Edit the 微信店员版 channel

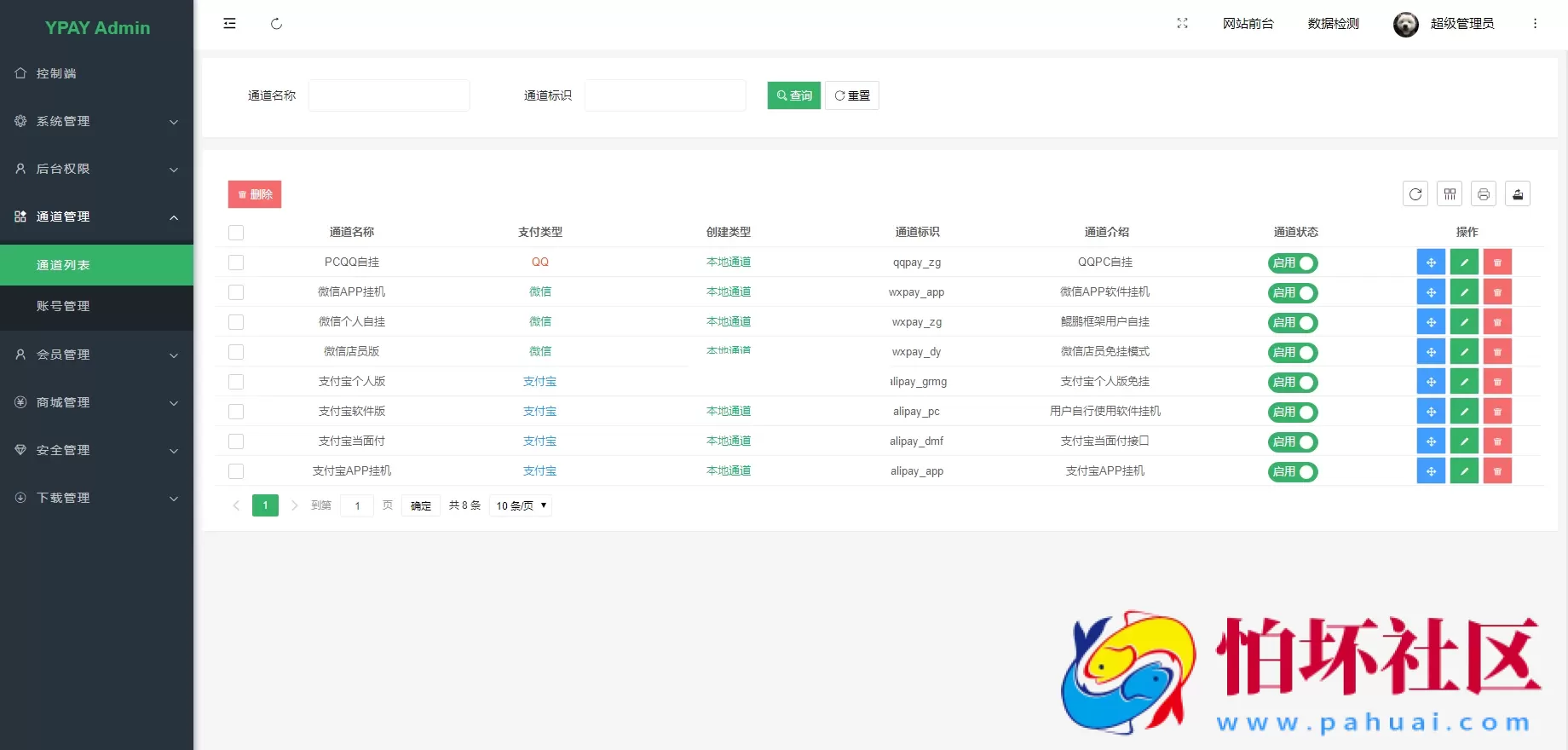click(x=1464, y=352)
